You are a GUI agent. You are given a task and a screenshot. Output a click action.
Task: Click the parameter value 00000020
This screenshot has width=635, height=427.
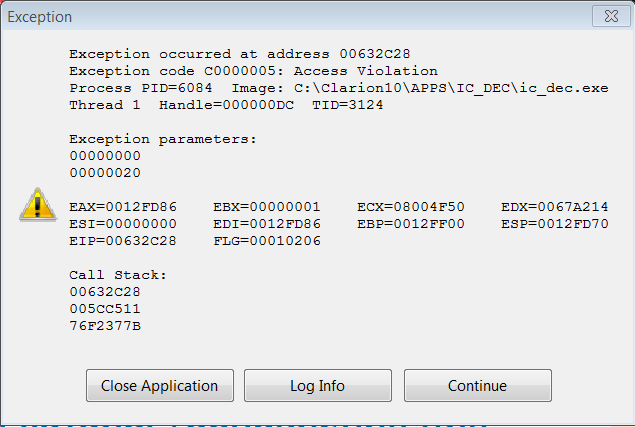tap(105, 173)
